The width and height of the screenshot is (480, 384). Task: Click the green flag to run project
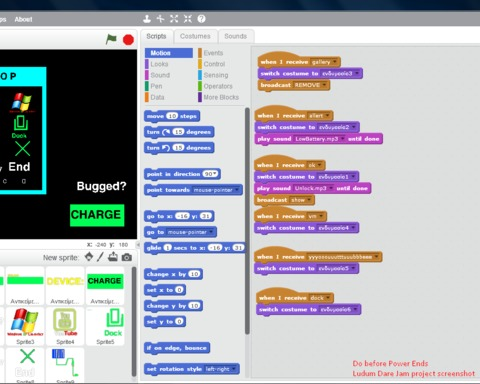(x=111, y=39)
